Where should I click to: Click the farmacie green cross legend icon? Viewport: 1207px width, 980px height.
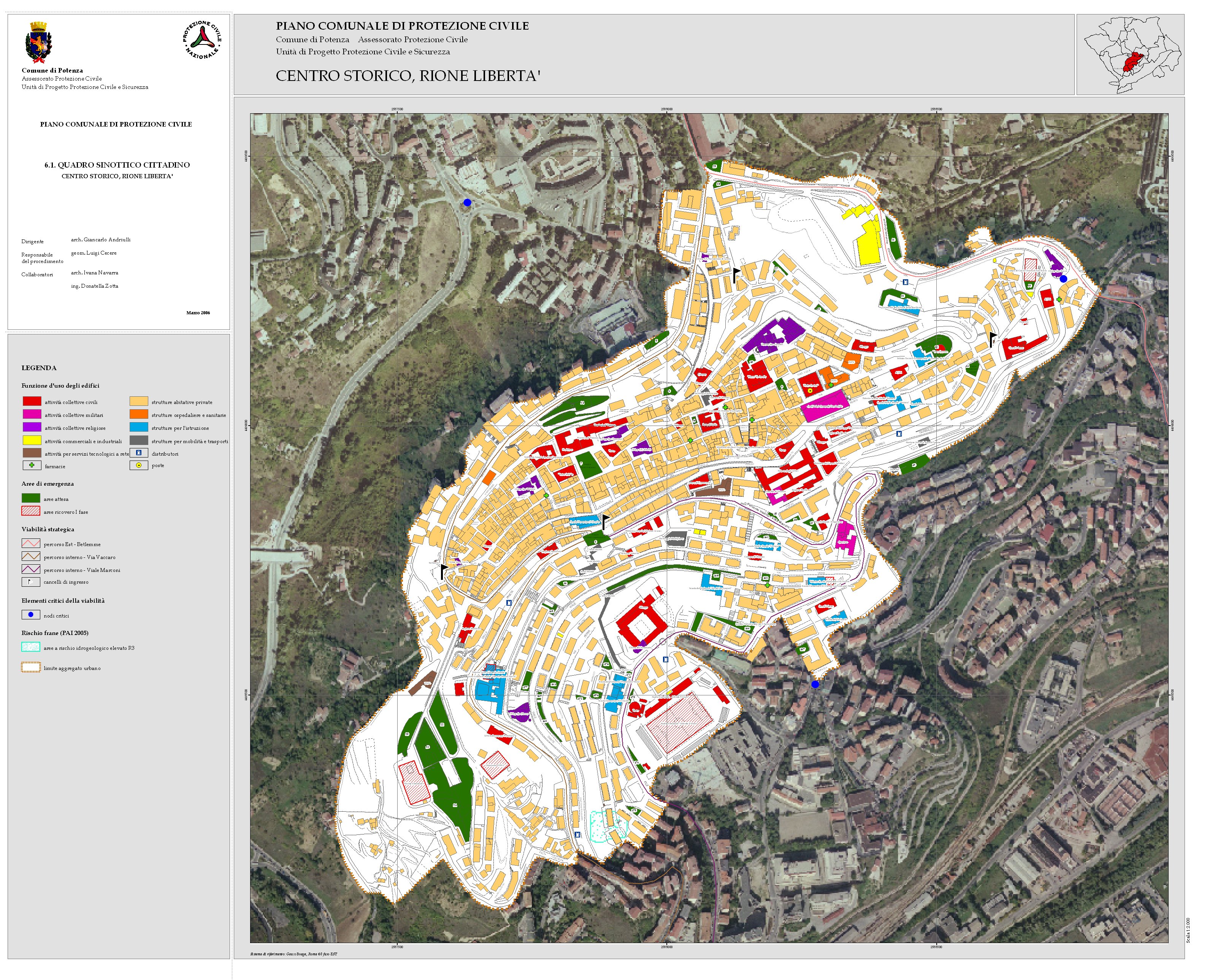32,465
